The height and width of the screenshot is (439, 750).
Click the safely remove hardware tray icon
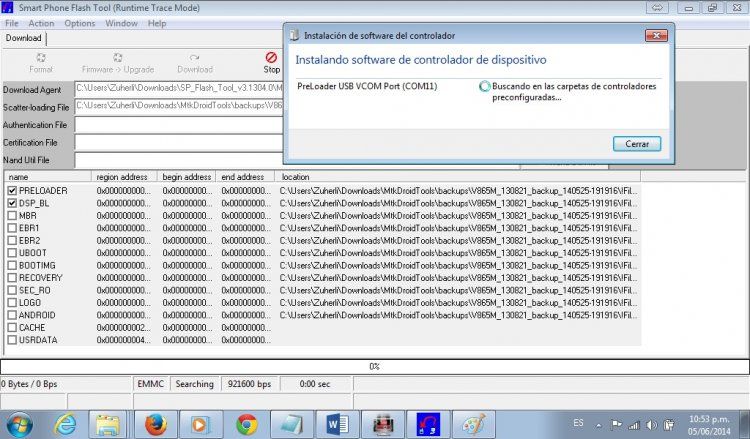pos(669,425)
